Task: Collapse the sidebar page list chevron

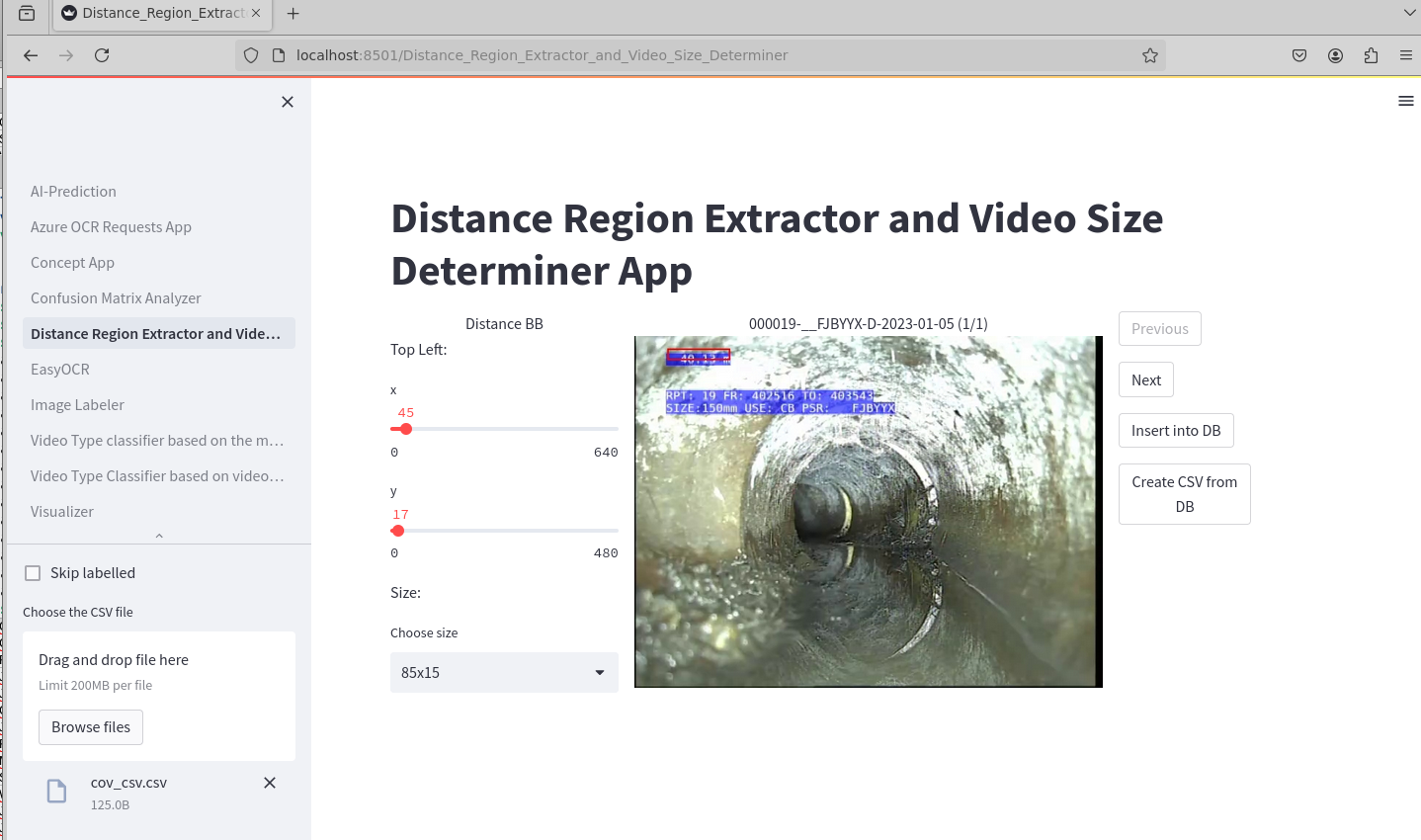Action: click(159, 536)
